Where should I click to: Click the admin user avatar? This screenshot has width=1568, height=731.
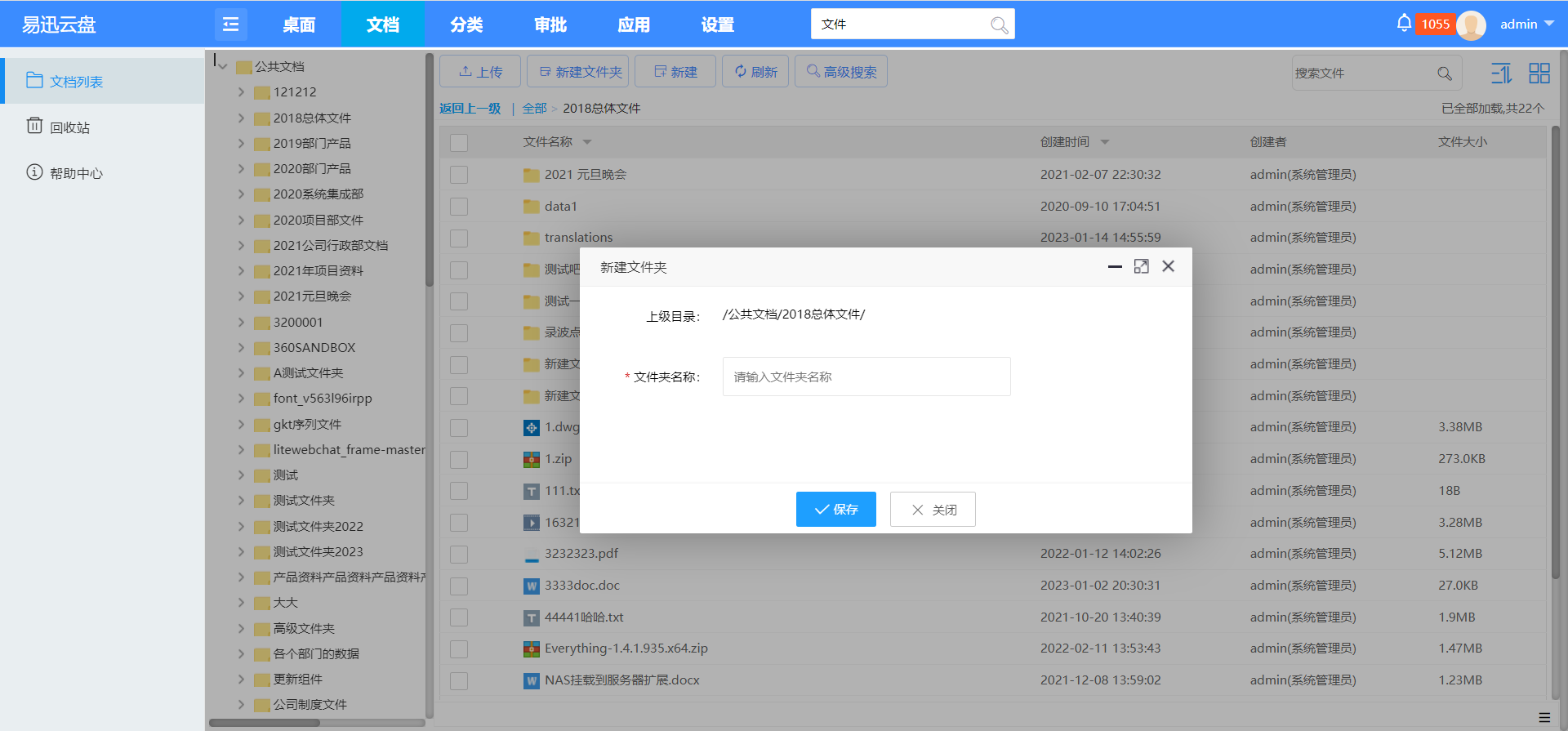[1471, 25]
